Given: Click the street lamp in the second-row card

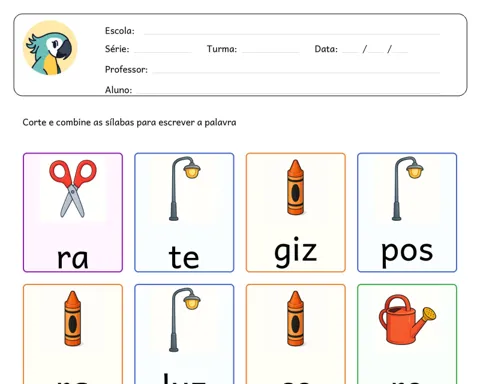Looking at the screenshot, I should coord(185,320).
